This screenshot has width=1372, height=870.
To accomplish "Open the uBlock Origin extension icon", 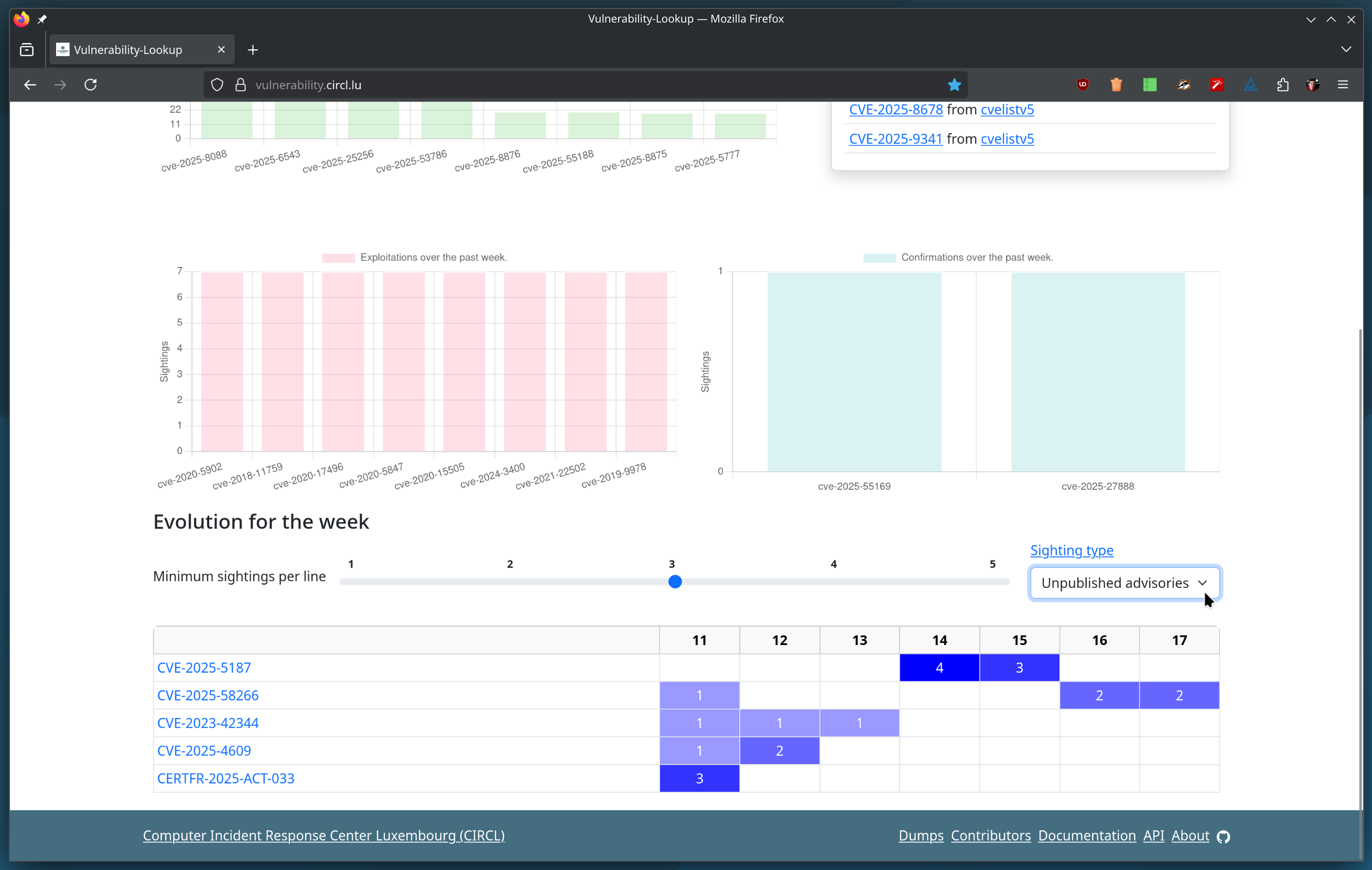I will (1083, 85).
